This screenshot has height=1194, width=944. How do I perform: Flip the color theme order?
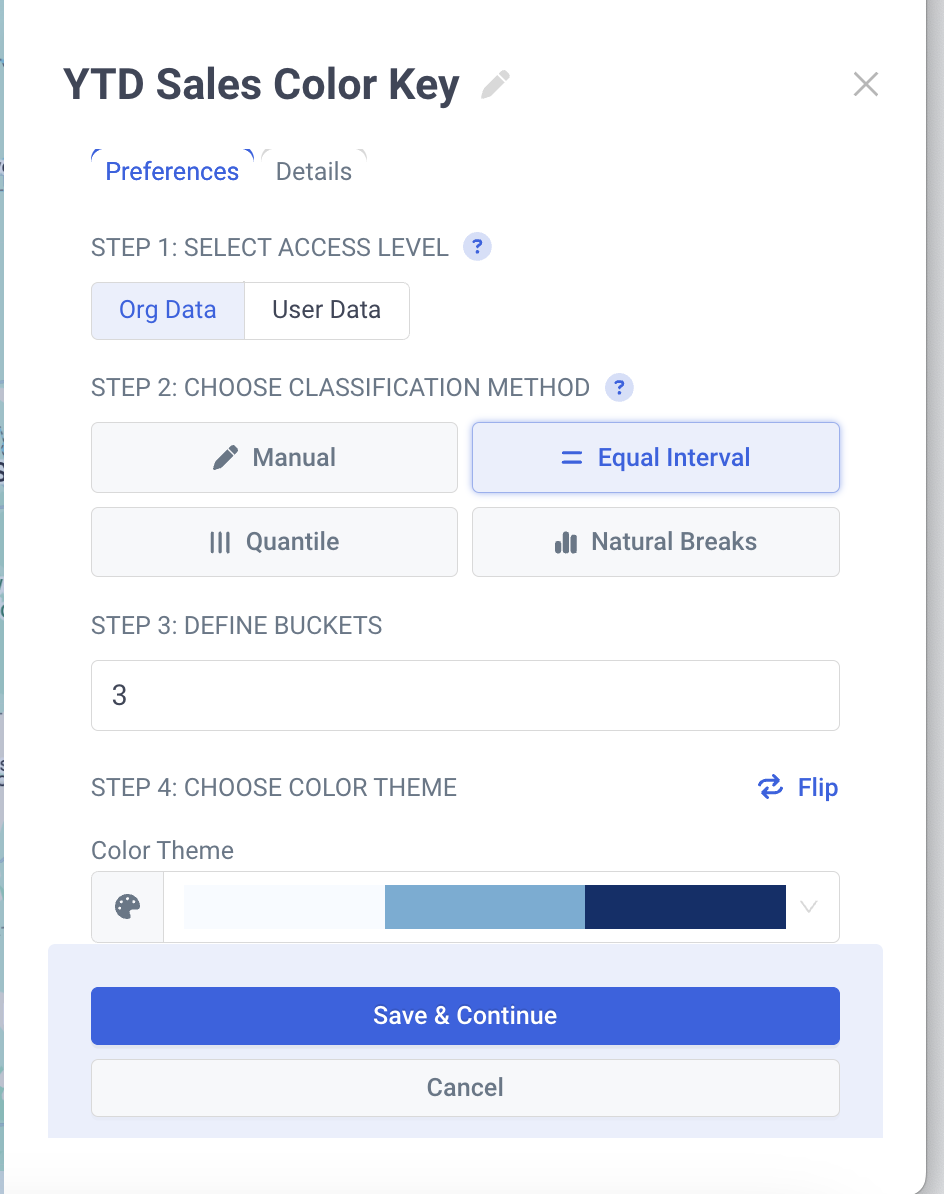pyautogui.click(x=798, y=787)
